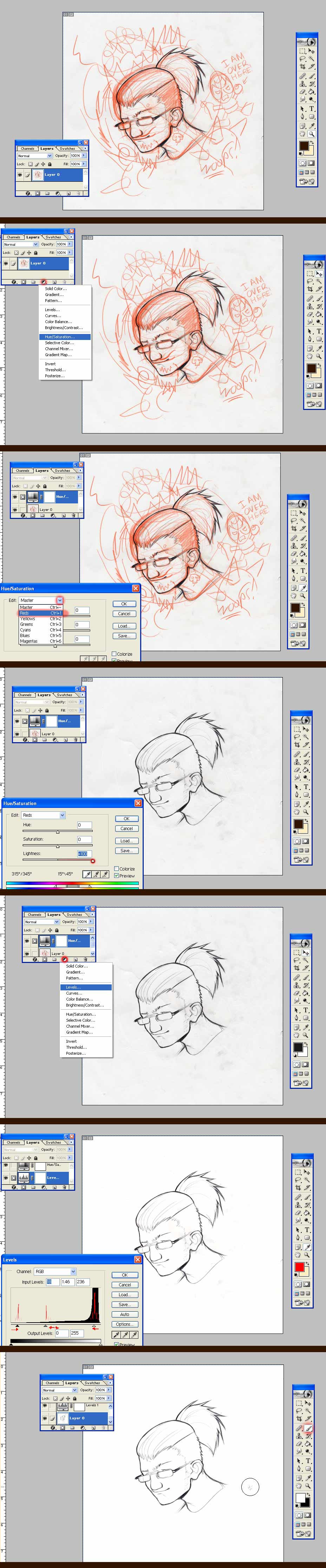
Task: Click the Input Levels field showing 1.46
Action: (67, 1282)
